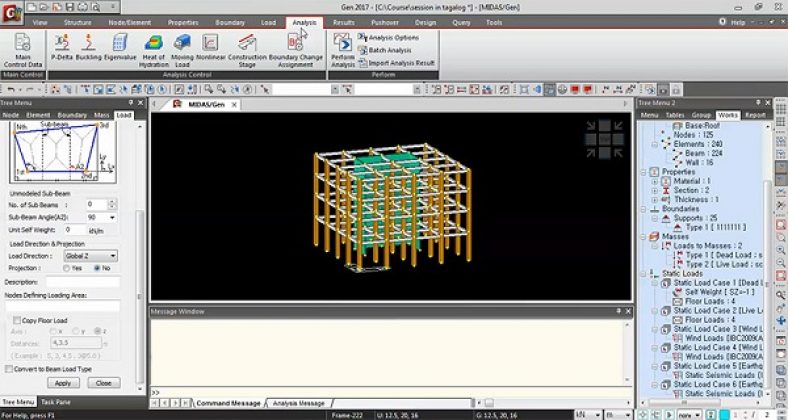This screenshot has height=420, width=788.
Task: Open P-Delta analysis control
Action: click(62, 48)
